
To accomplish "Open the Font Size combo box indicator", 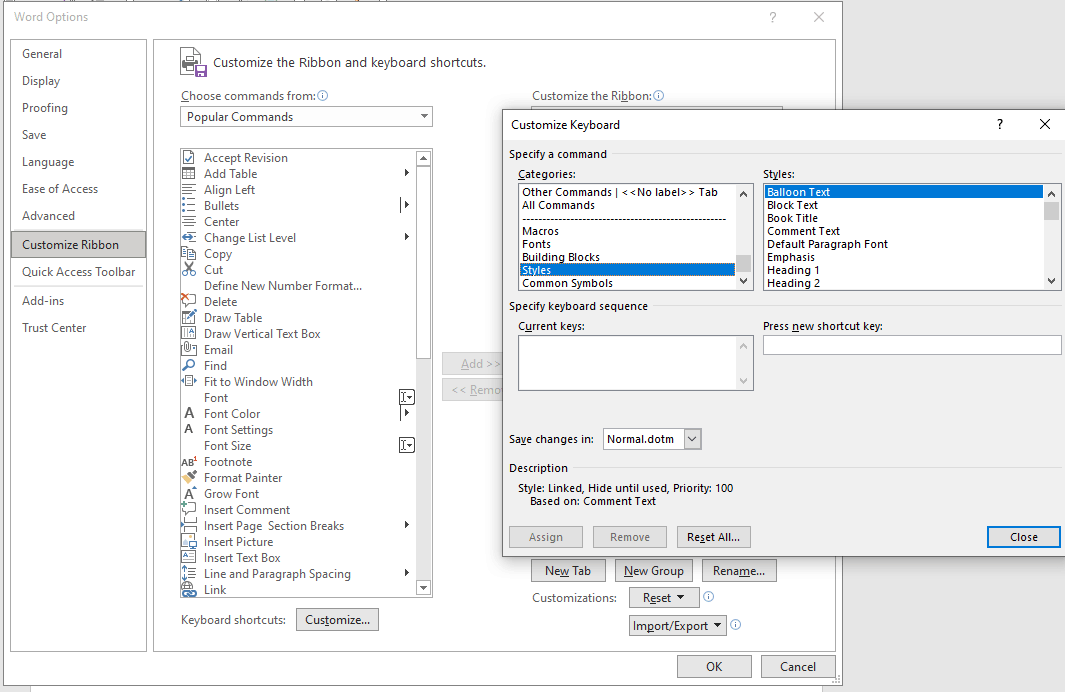I will click(406, 445).
